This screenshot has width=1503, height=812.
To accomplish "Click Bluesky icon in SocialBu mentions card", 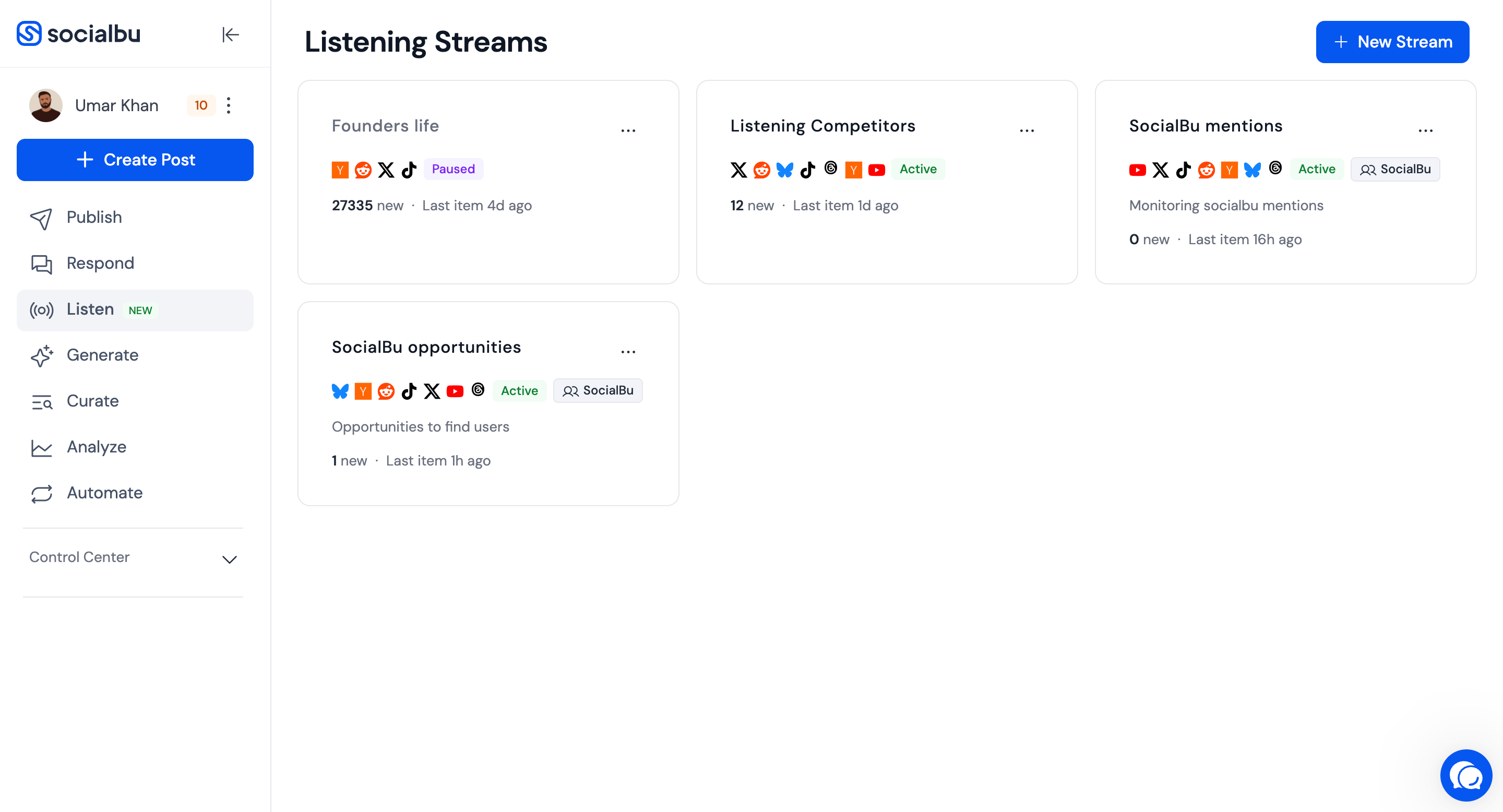I will click(1252, 170).
